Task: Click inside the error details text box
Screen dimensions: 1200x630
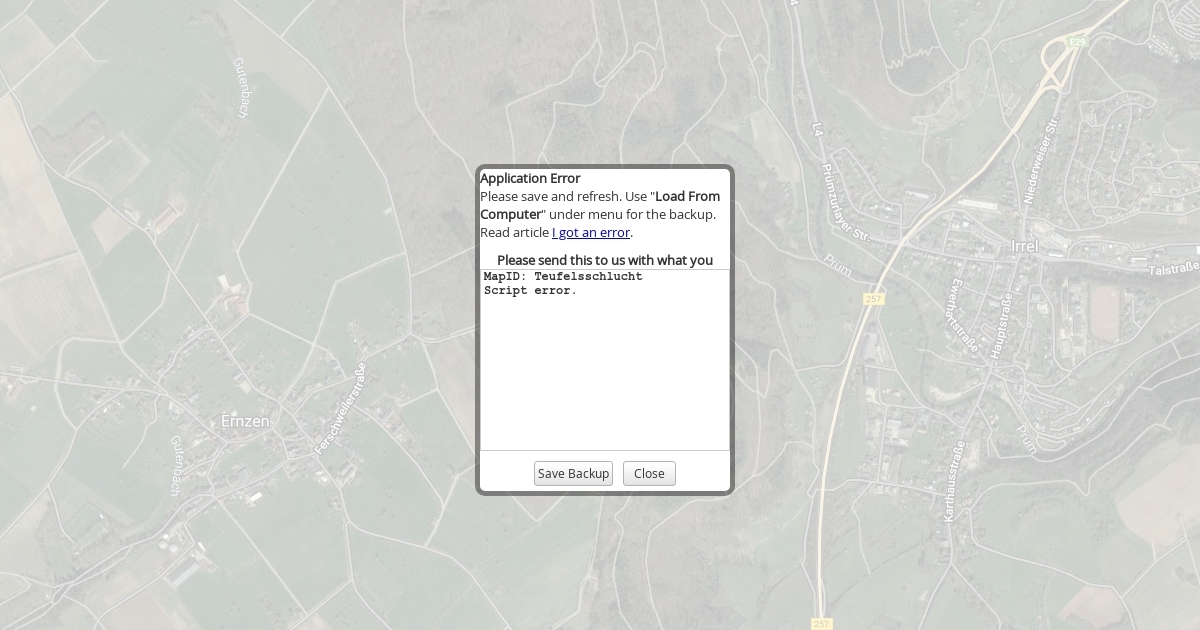Action: tap(605, 360)
